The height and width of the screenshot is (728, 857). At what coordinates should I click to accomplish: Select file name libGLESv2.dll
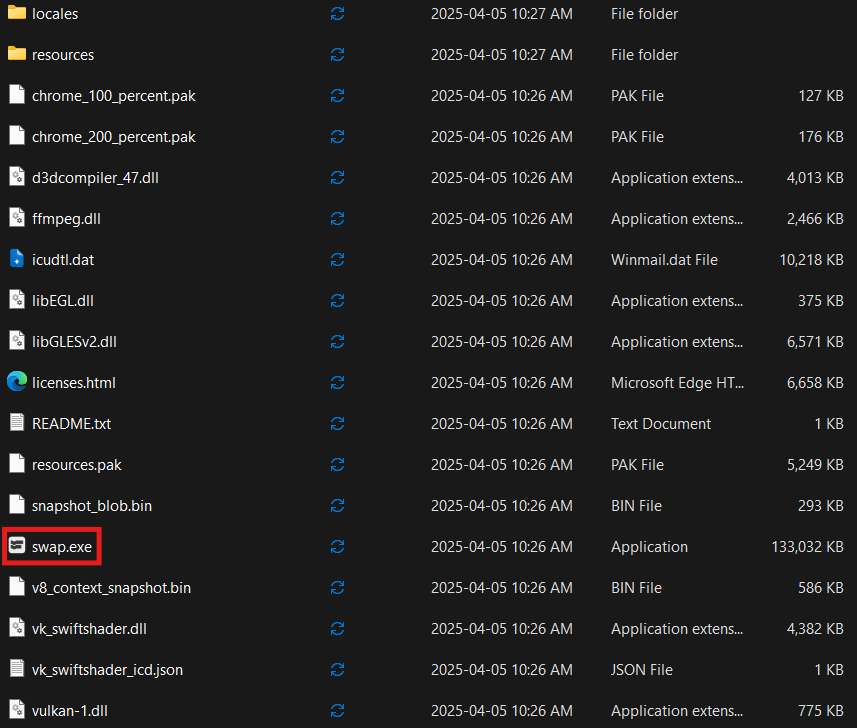tap(74, 342)
